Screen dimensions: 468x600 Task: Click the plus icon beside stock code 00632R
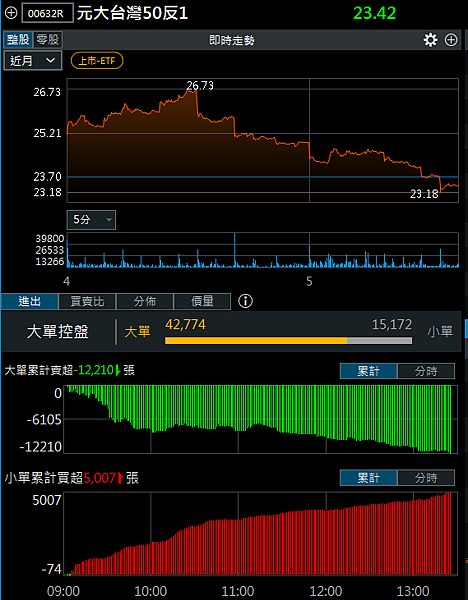click(11, 13)
